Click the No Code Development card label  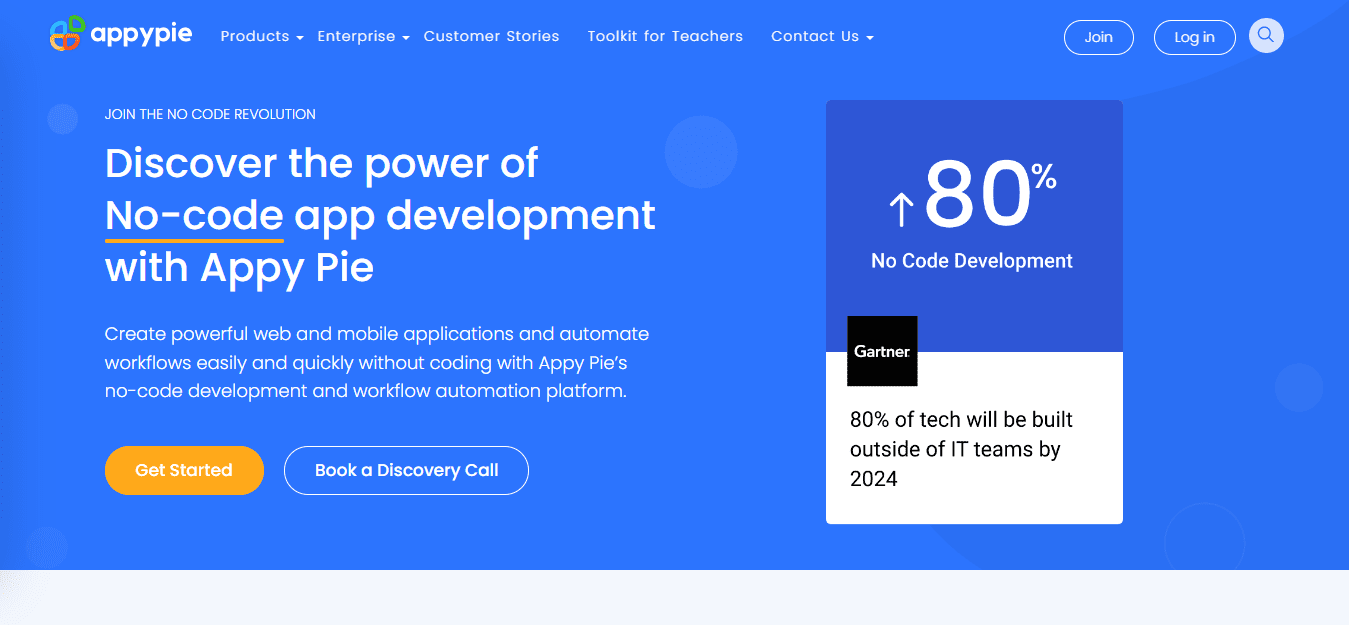pos(972,261)
